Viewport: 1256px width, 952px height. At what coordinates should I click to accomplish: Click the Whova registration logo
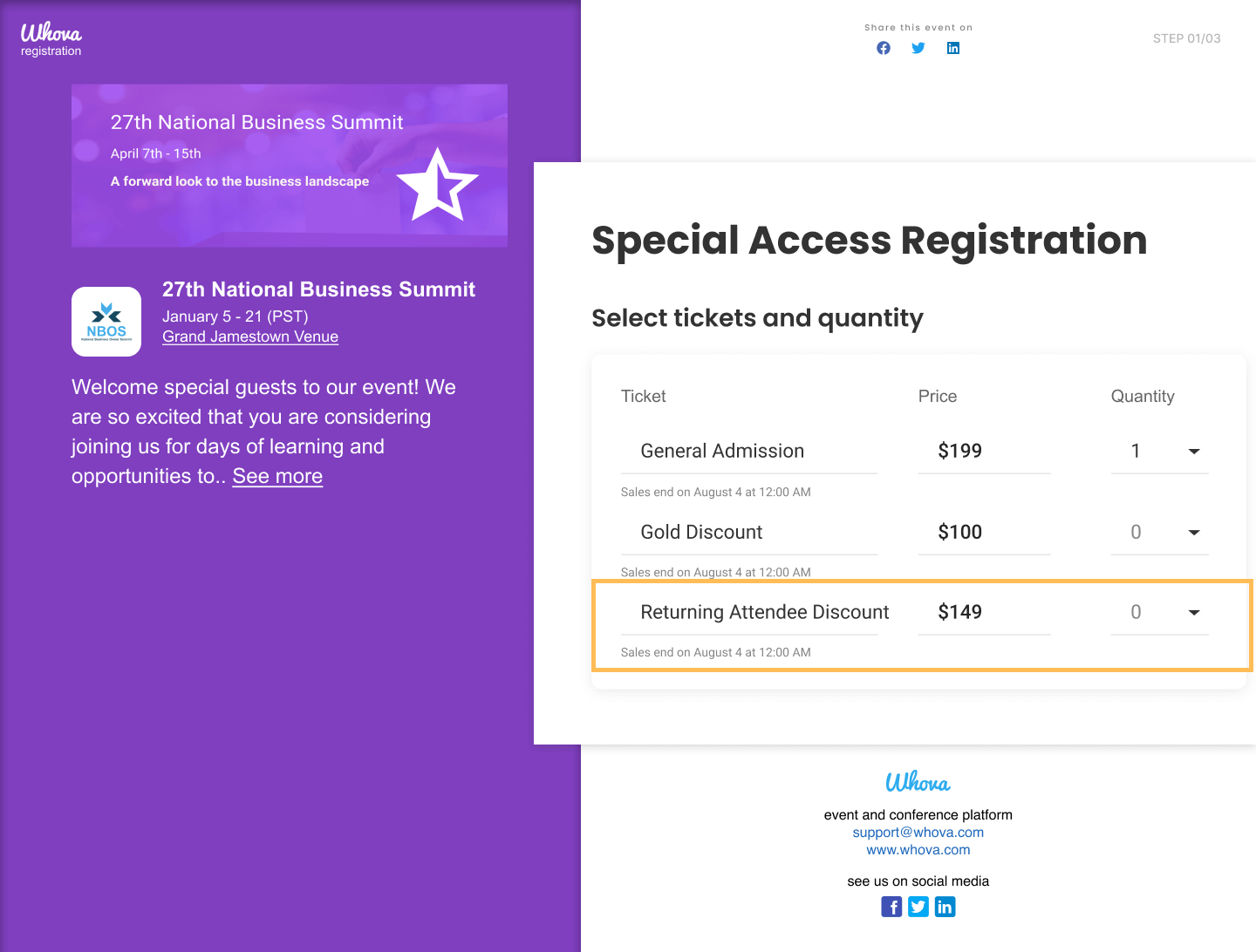[51, 40]
